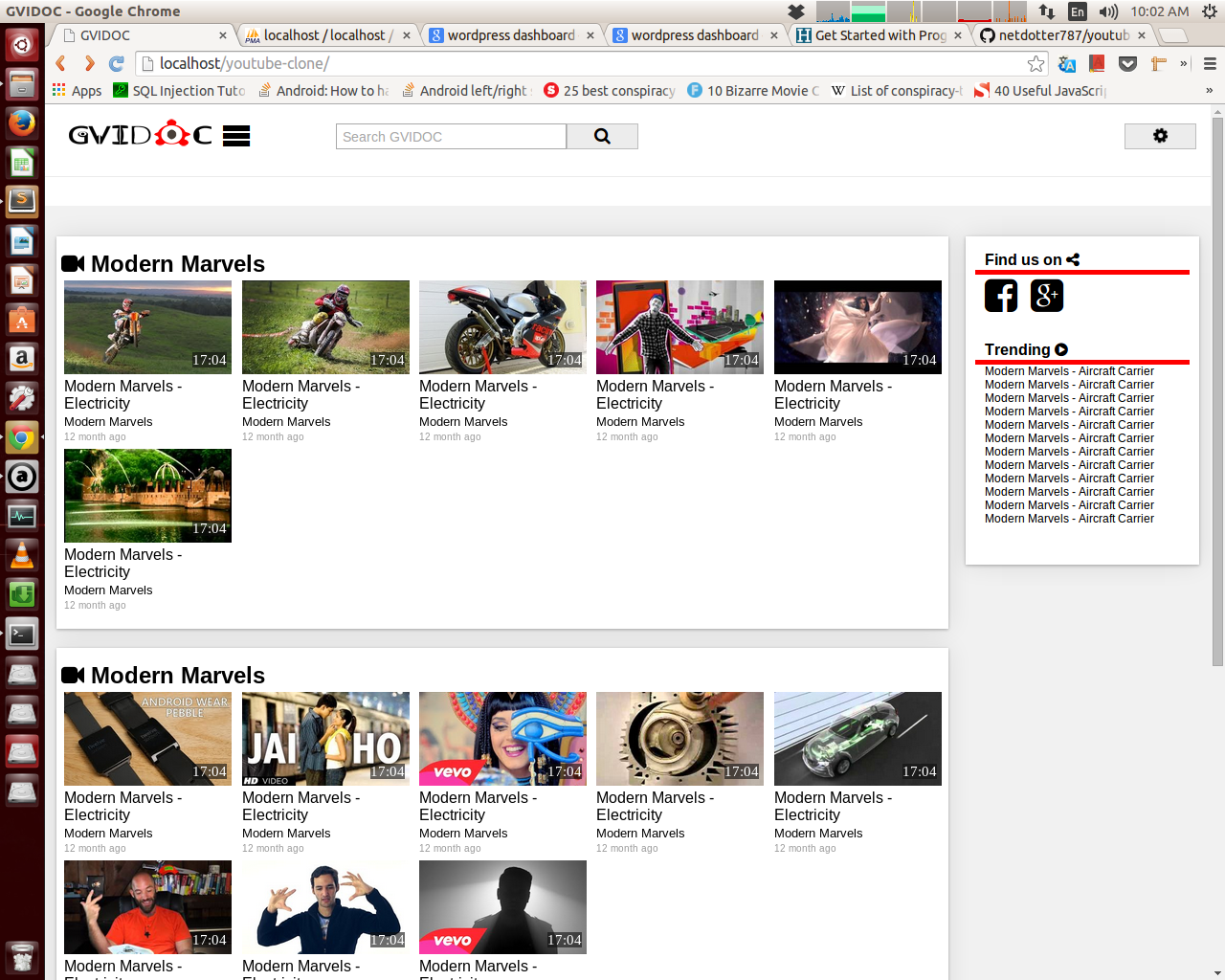Open the 10 Bizarre Movie bookmark
The height and width of the screenshot is (980, 1225).
[x=753, y=90]
